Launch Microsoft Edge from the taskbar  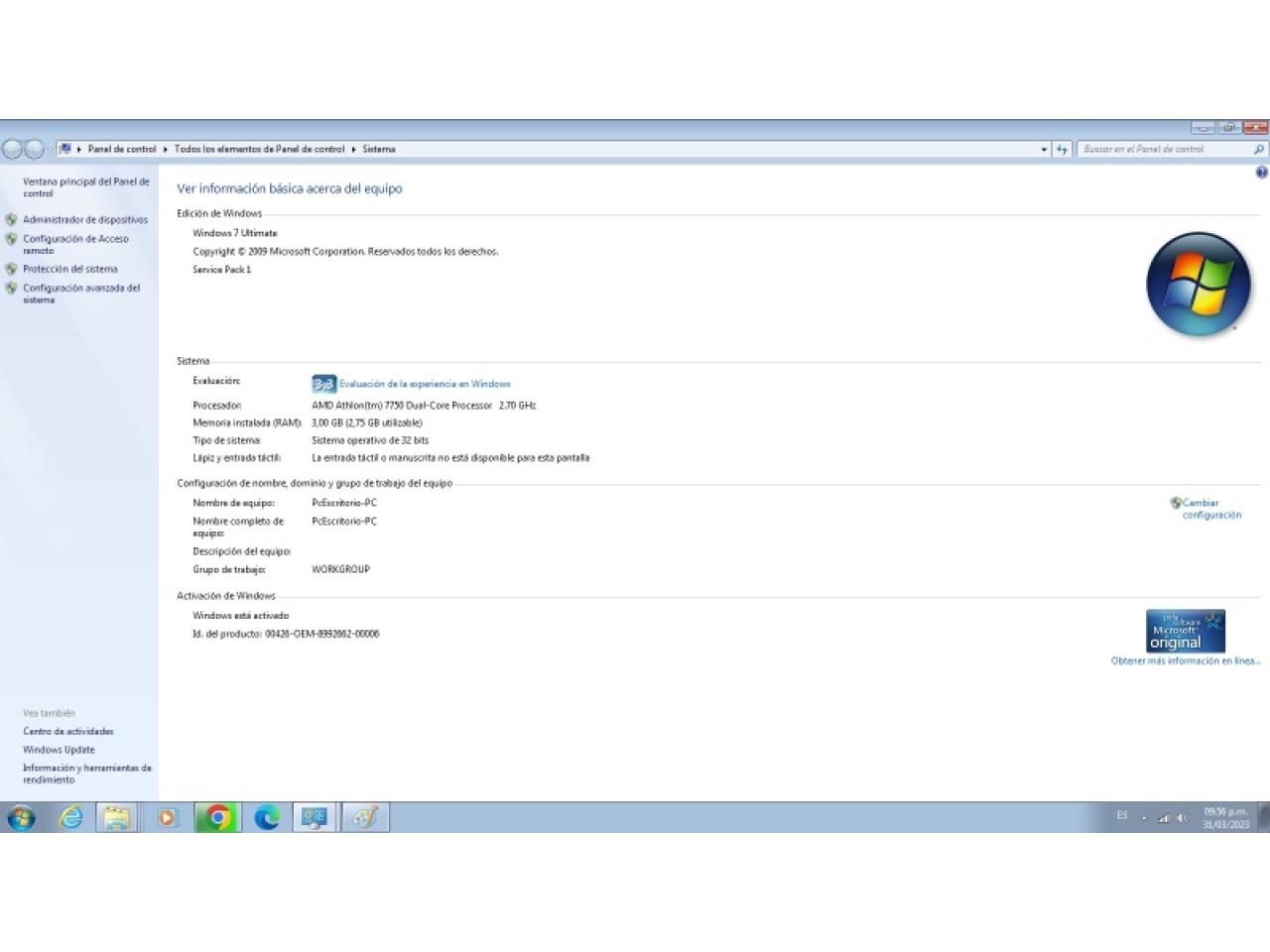[x=267, y=817]
